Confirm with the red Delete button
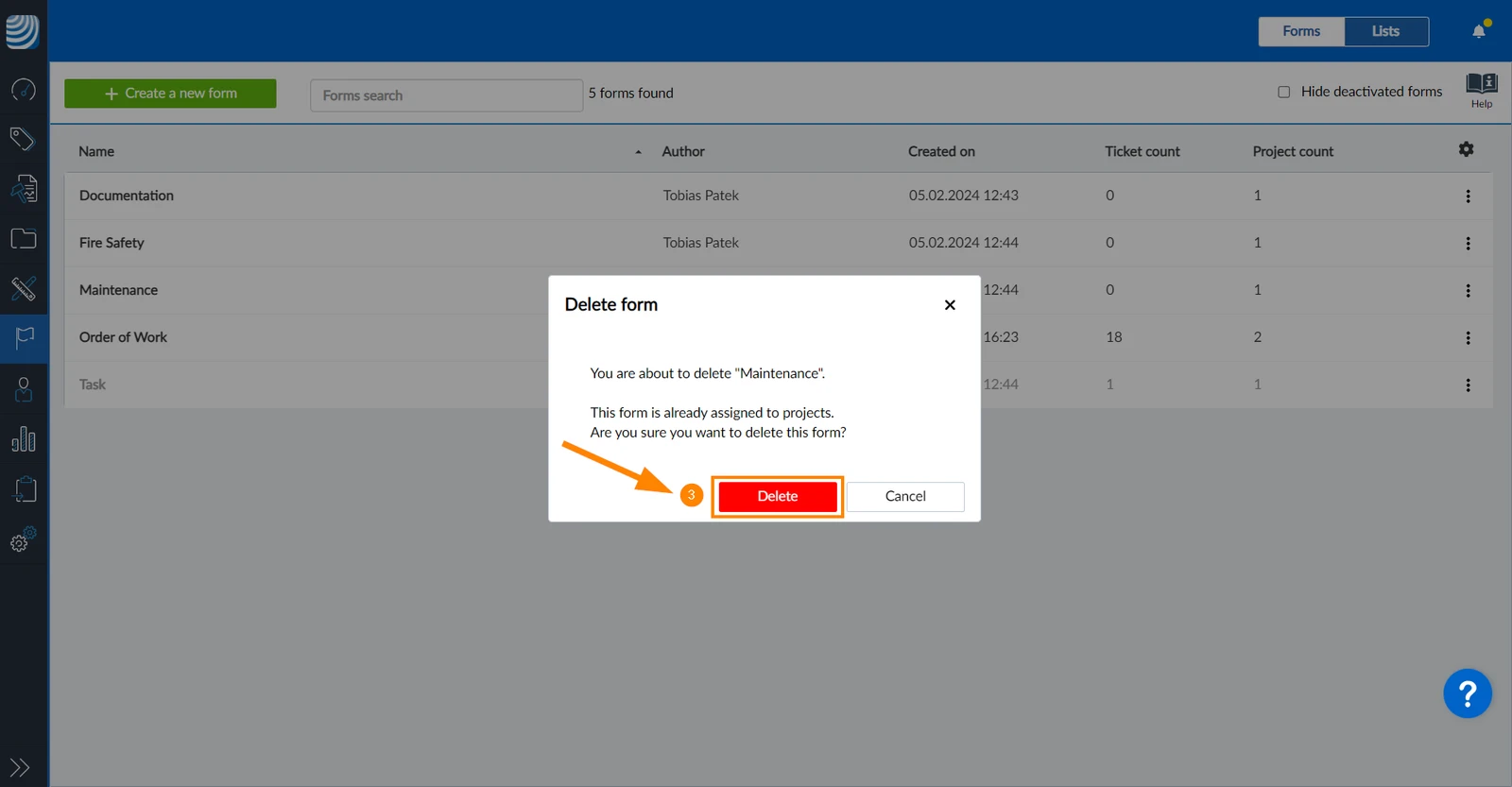Viewport: 1512px width, 787px height. tap(778, 497)
